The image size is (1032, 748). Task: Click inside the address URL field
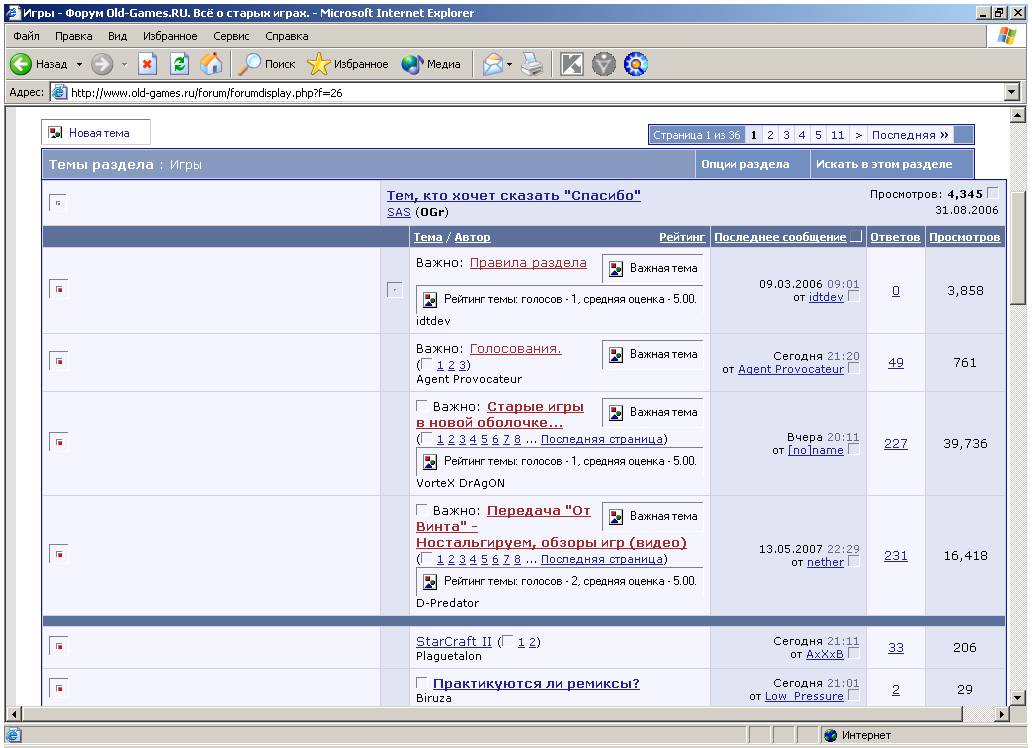[500, 92]
